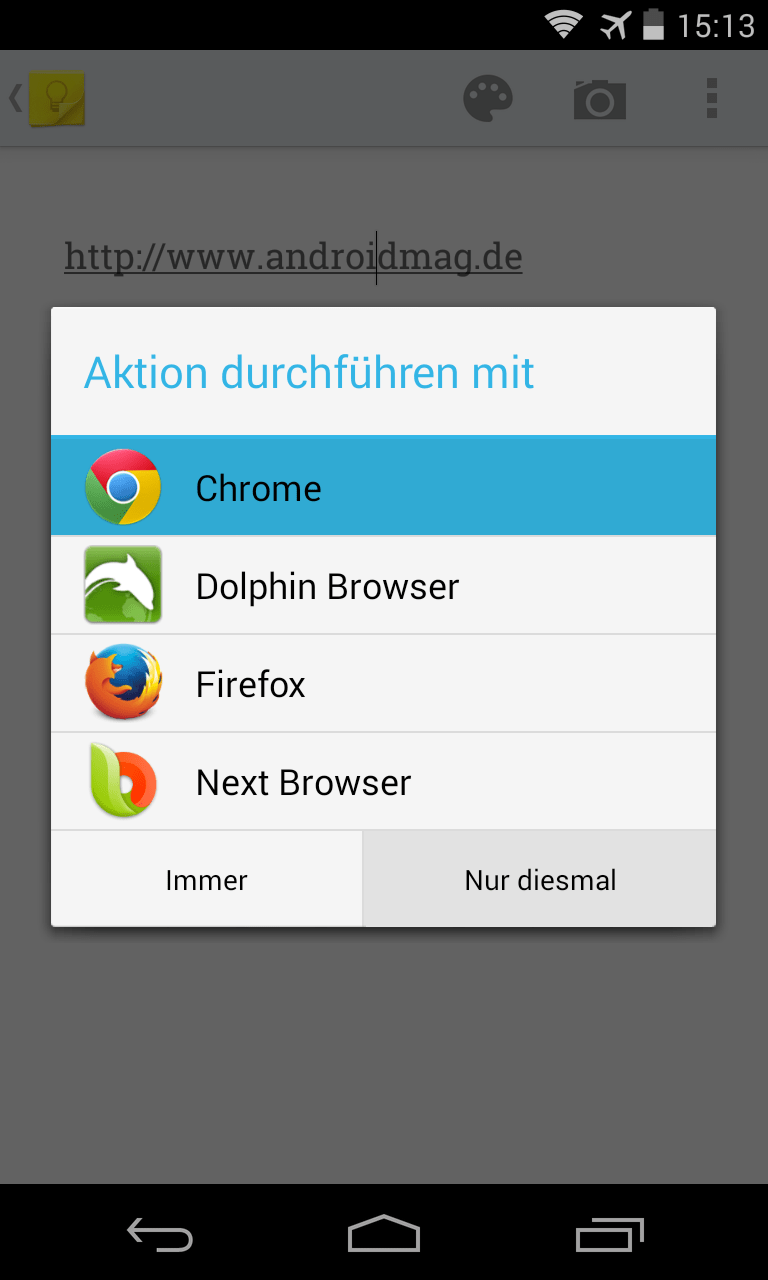Select the Chrome list entry

384,487
